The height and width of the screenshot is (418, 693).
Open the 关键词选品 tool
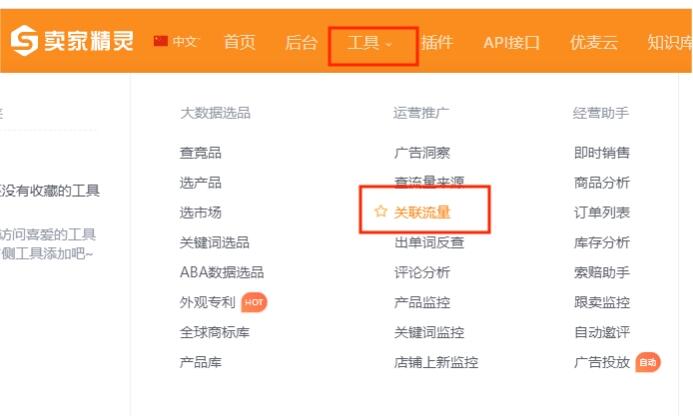point(214,243)
